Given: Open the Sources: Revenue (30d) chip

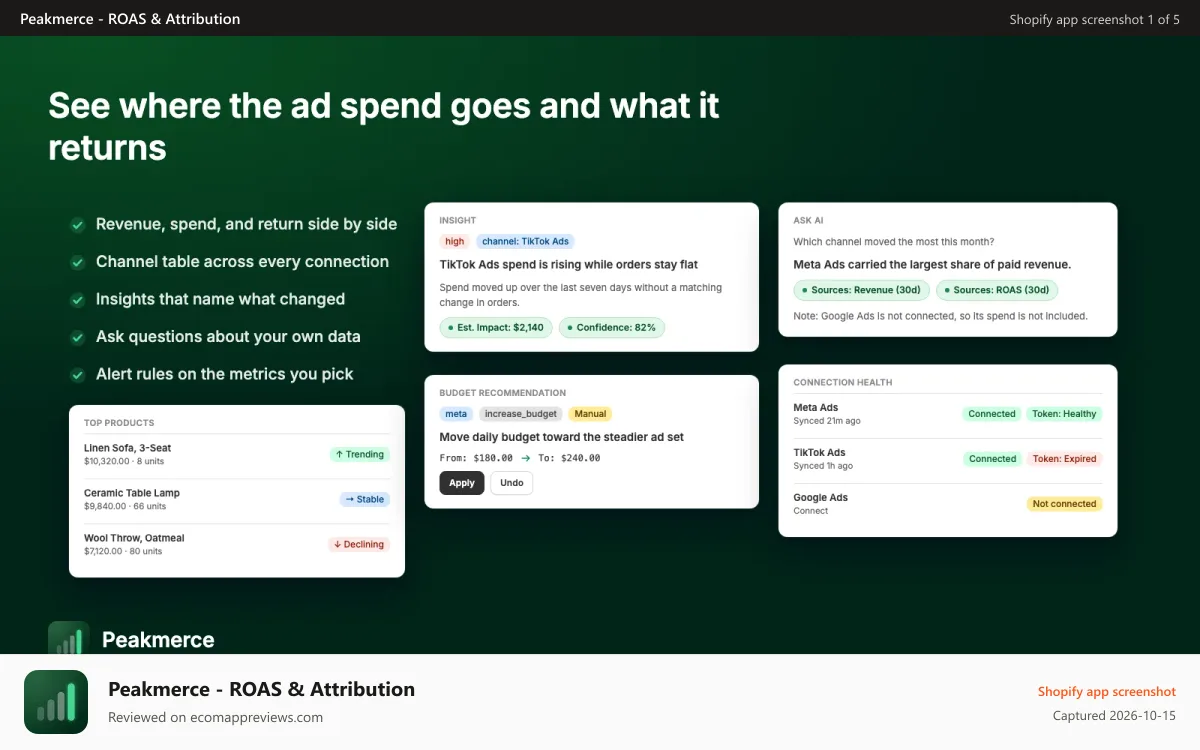Looking at the screenshot, I should pyautogui.click(x=862, y=290).
